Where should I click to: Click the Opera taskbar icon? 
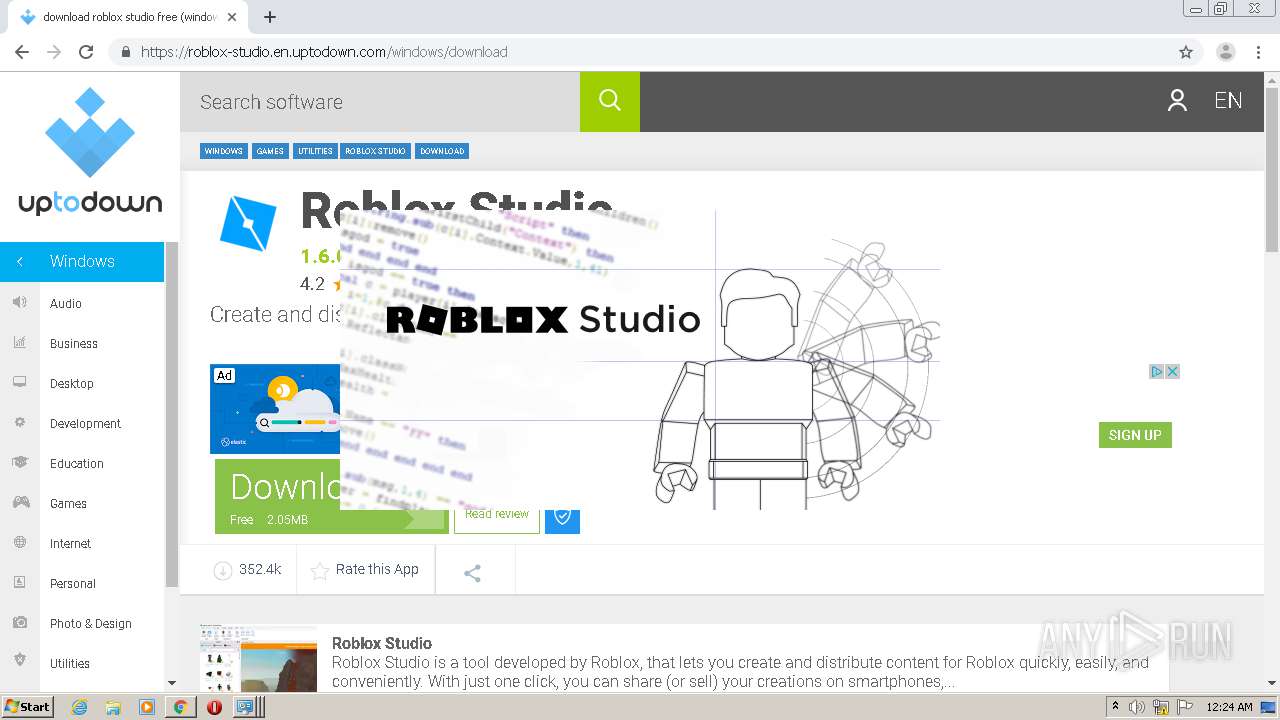click(x=214, y=707)
